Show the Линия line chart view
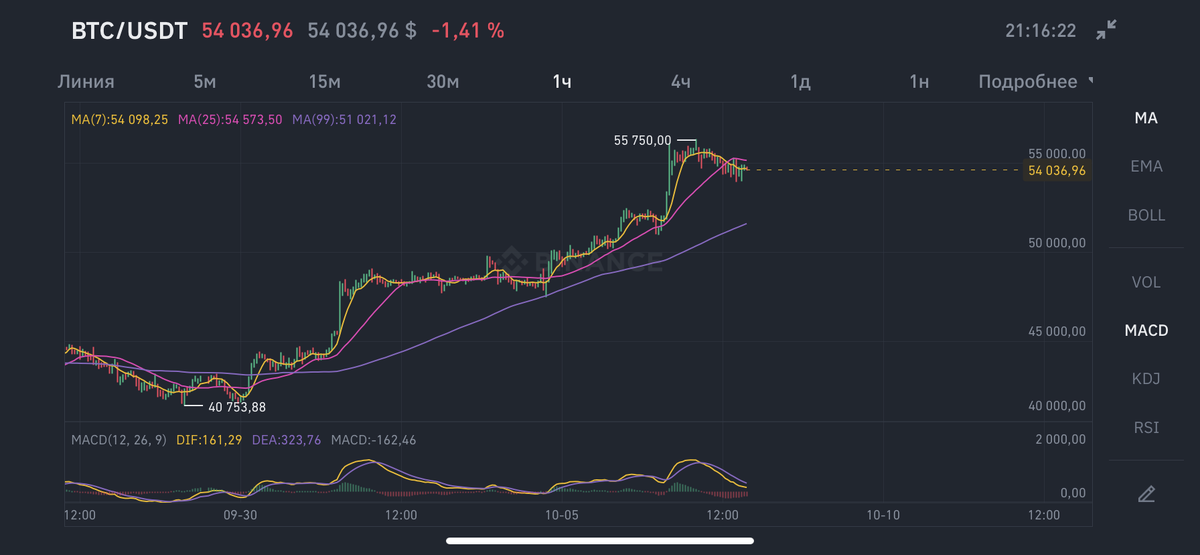The image size is (1200, 555). (87, 82)
